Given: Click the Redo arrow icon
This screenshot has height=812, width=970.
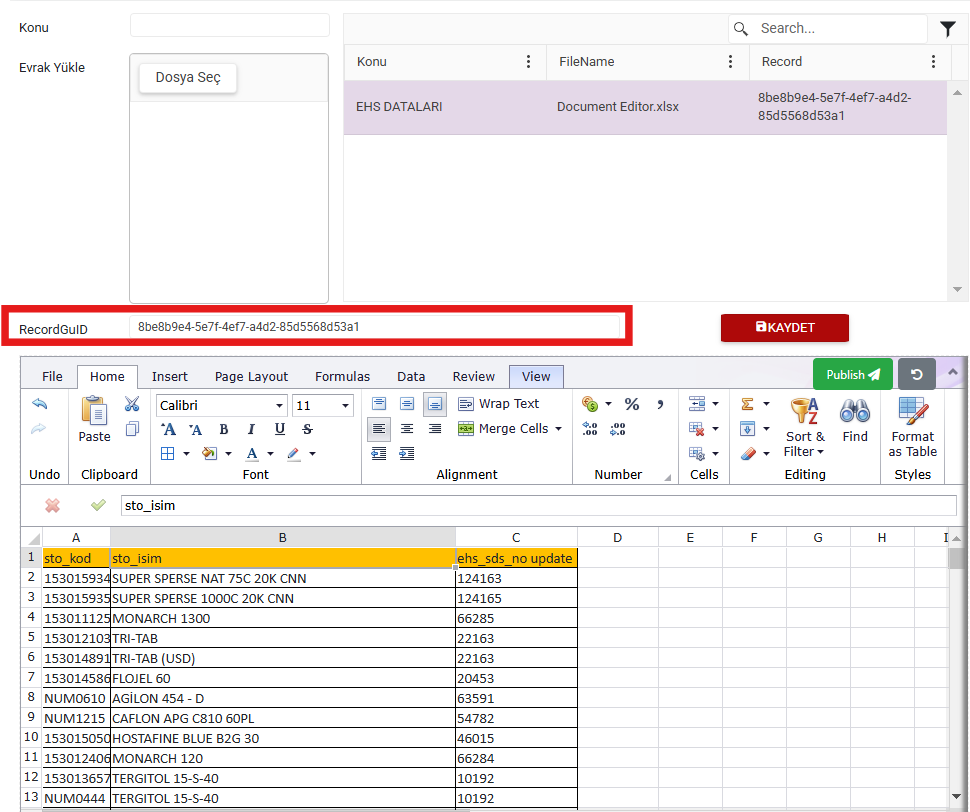Looking at the screenshot, I should pos(39,429).
